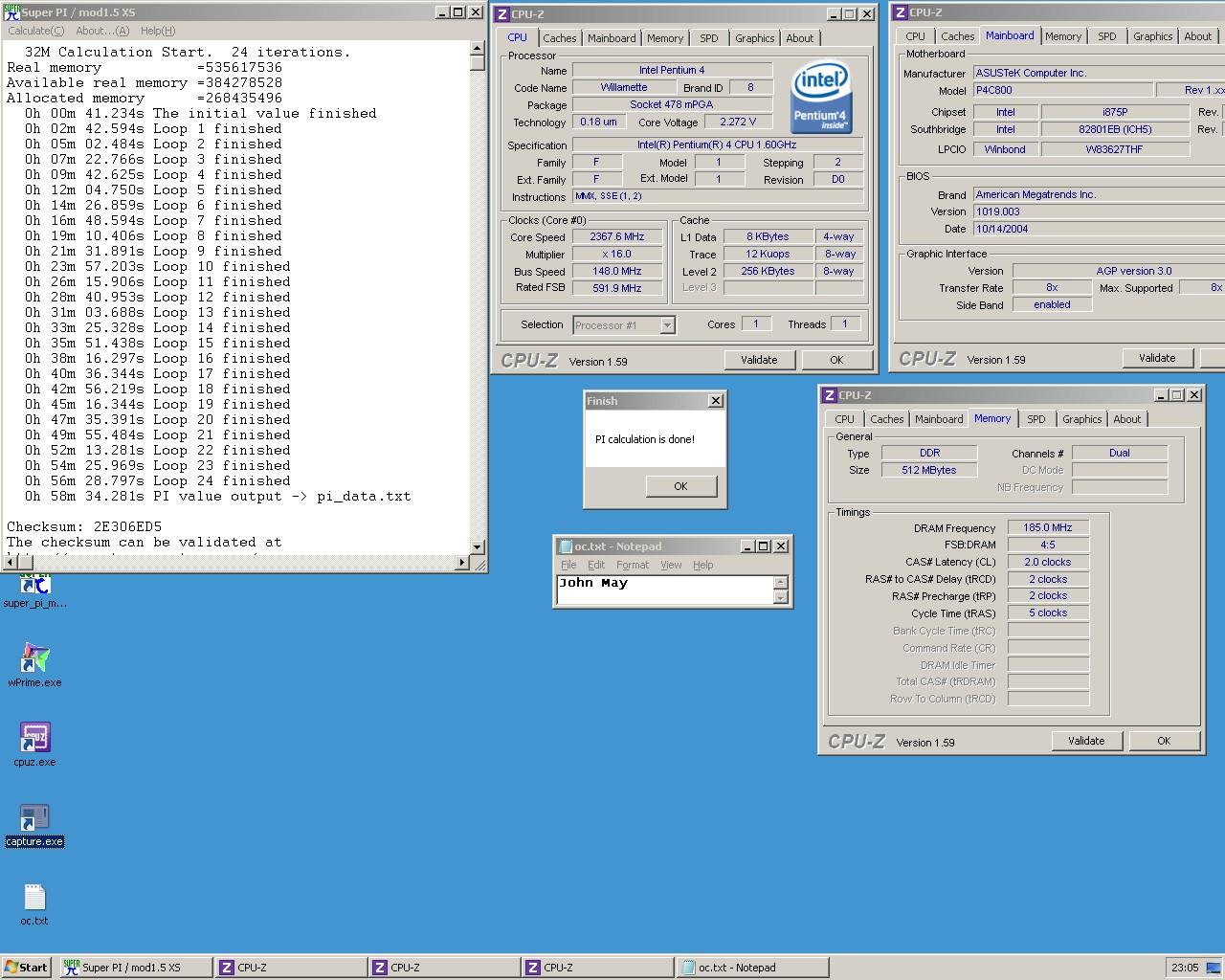Click OK in the Memory window

(x=1164, y=741)
